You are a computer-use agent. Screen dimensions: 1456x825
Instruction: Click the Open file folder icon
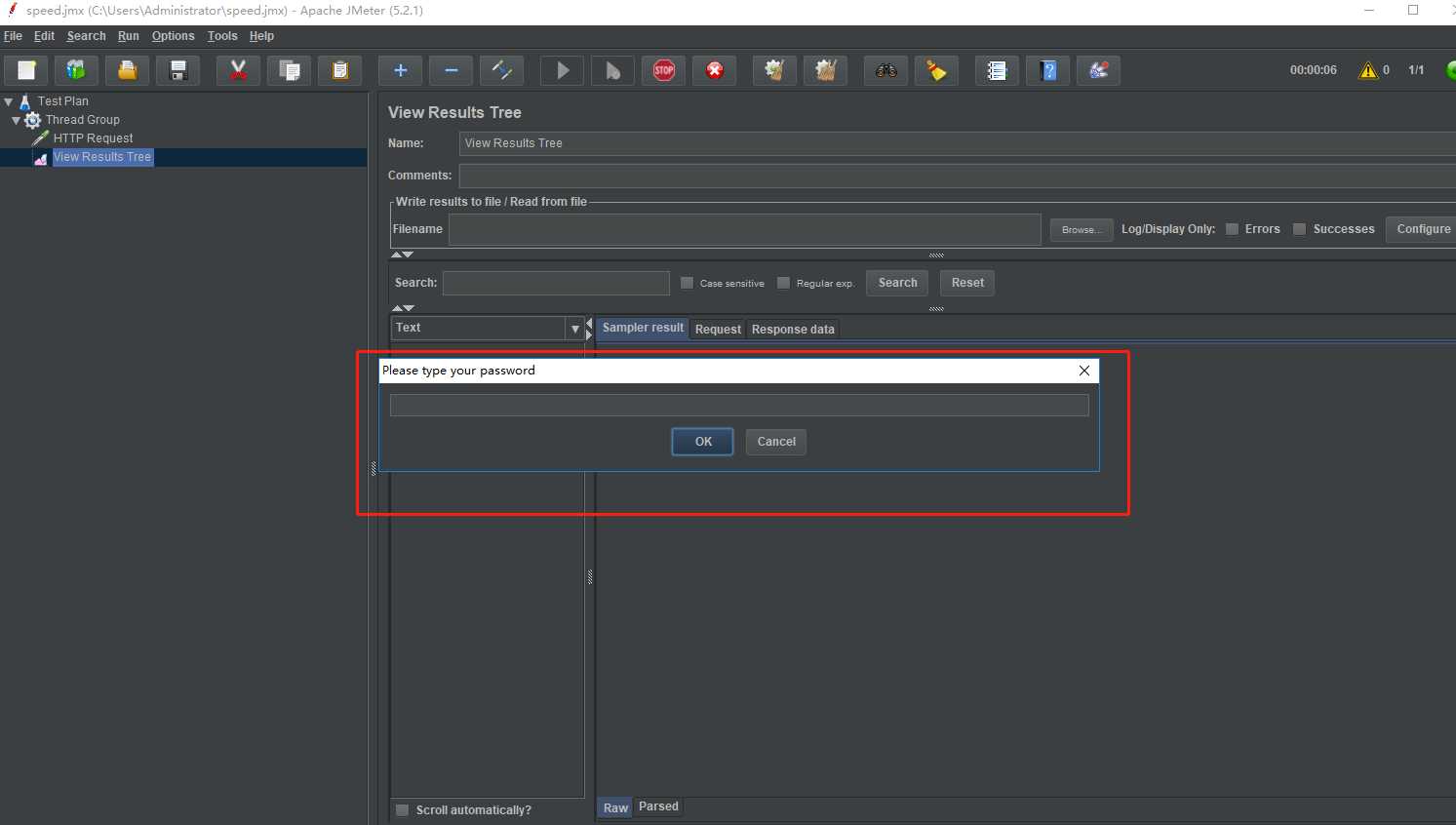(127, 70)
